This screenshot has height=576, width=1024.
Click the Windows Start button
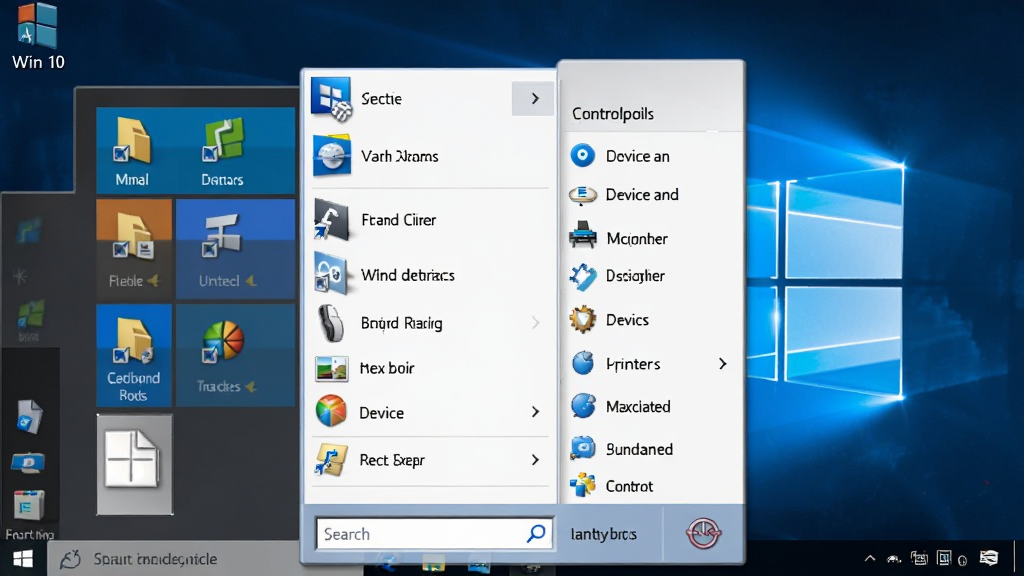(x=23, y=559)
